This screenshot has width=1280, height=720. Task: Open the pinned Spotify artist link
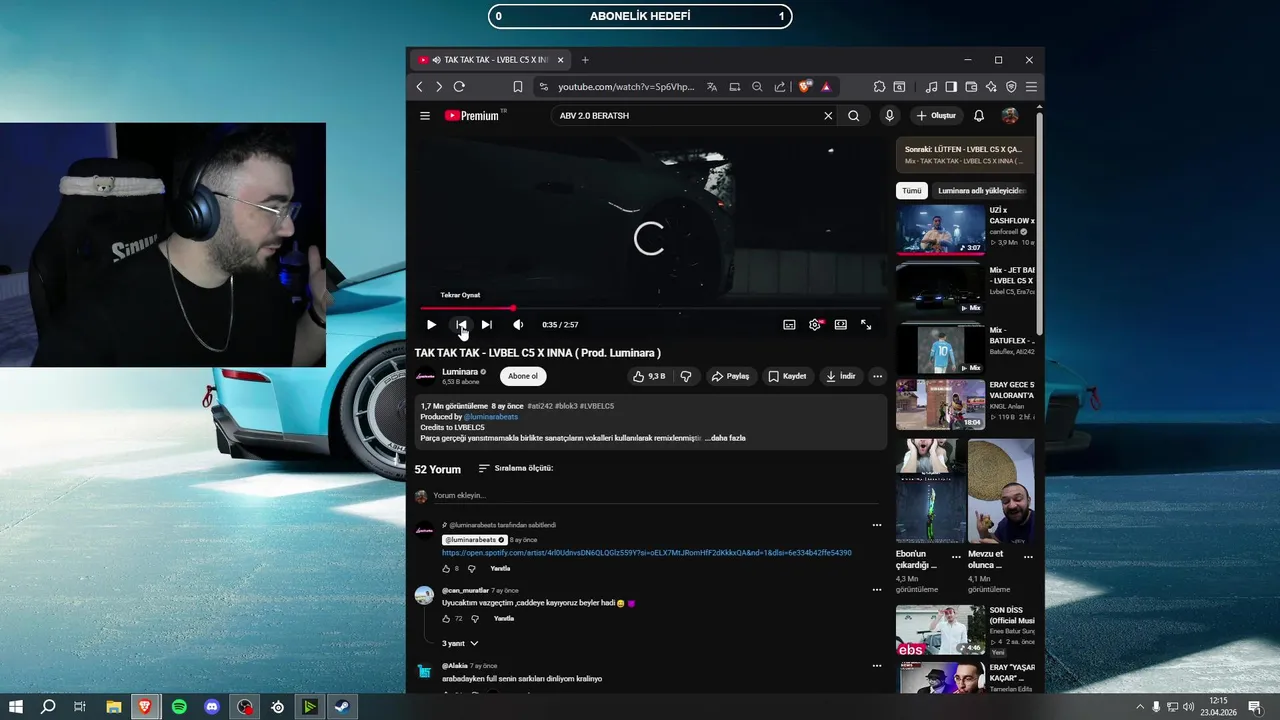point(647,553)
